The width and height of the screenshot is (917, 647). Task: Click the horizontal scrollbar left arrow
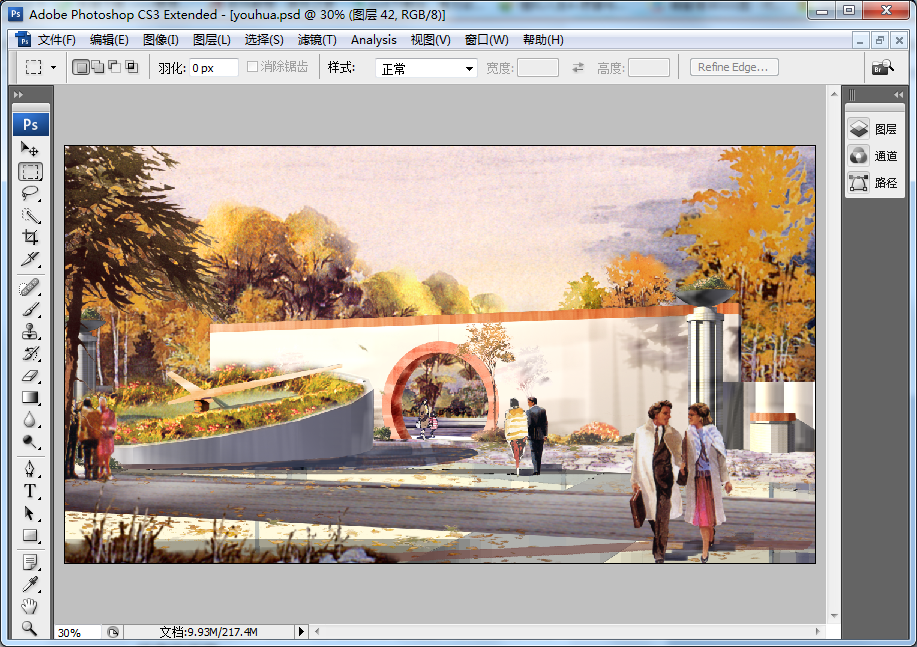coord(317,631)
